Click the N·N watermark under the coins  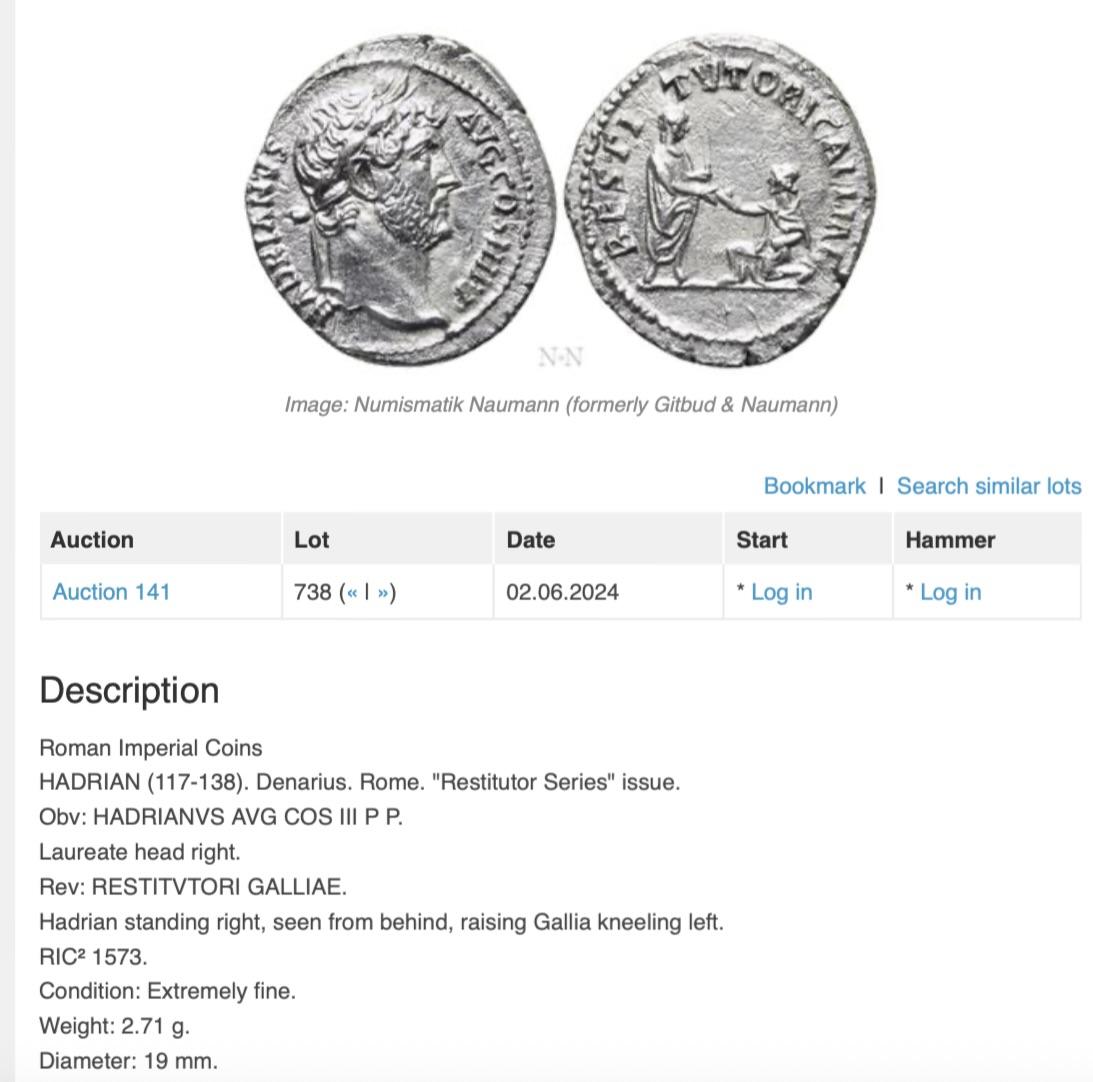point(560,357)
